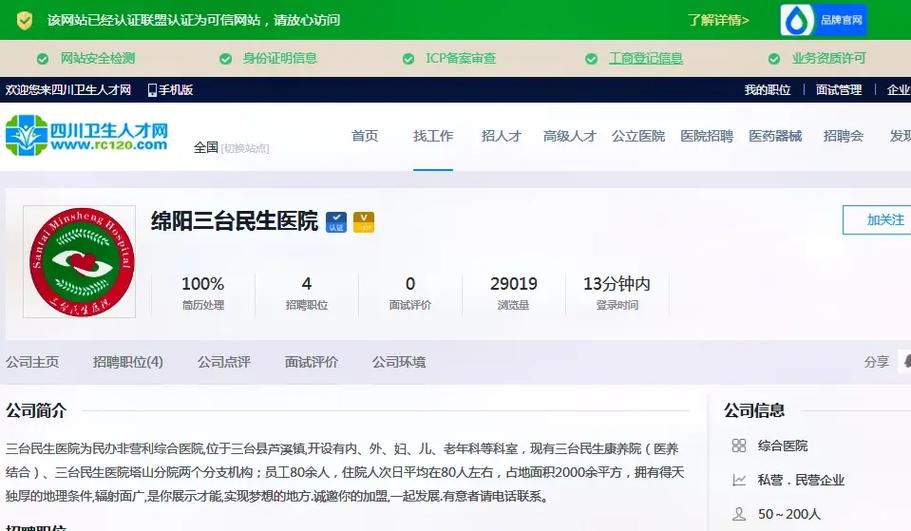
Task: Open 了解详情 link in green banner
Action: click(x=719, y=20)
